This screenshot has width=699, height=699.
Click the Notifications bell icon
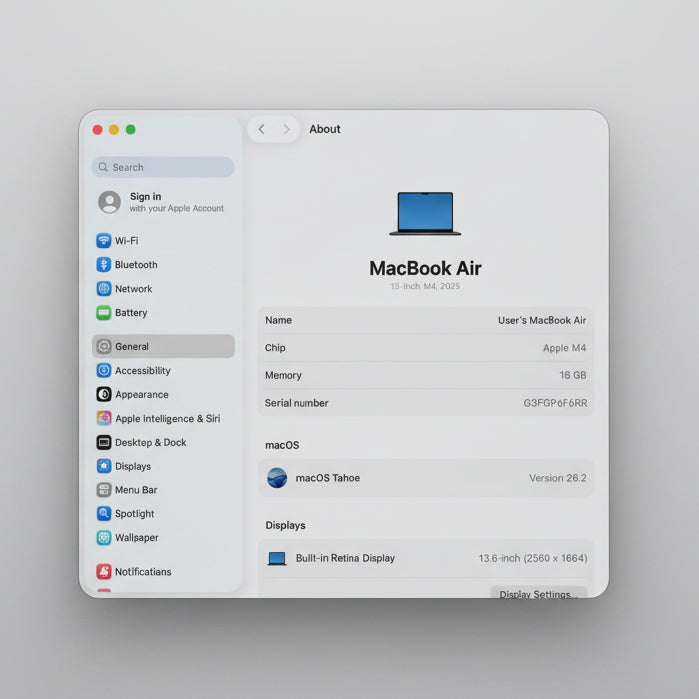(103, 572)
